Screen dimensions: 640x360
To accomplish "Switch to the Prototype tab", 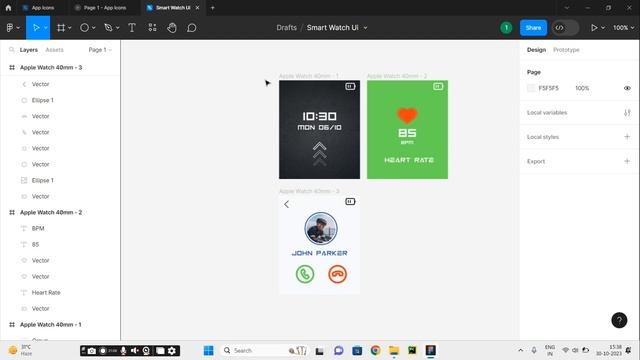I will click(x=566, y=50).
